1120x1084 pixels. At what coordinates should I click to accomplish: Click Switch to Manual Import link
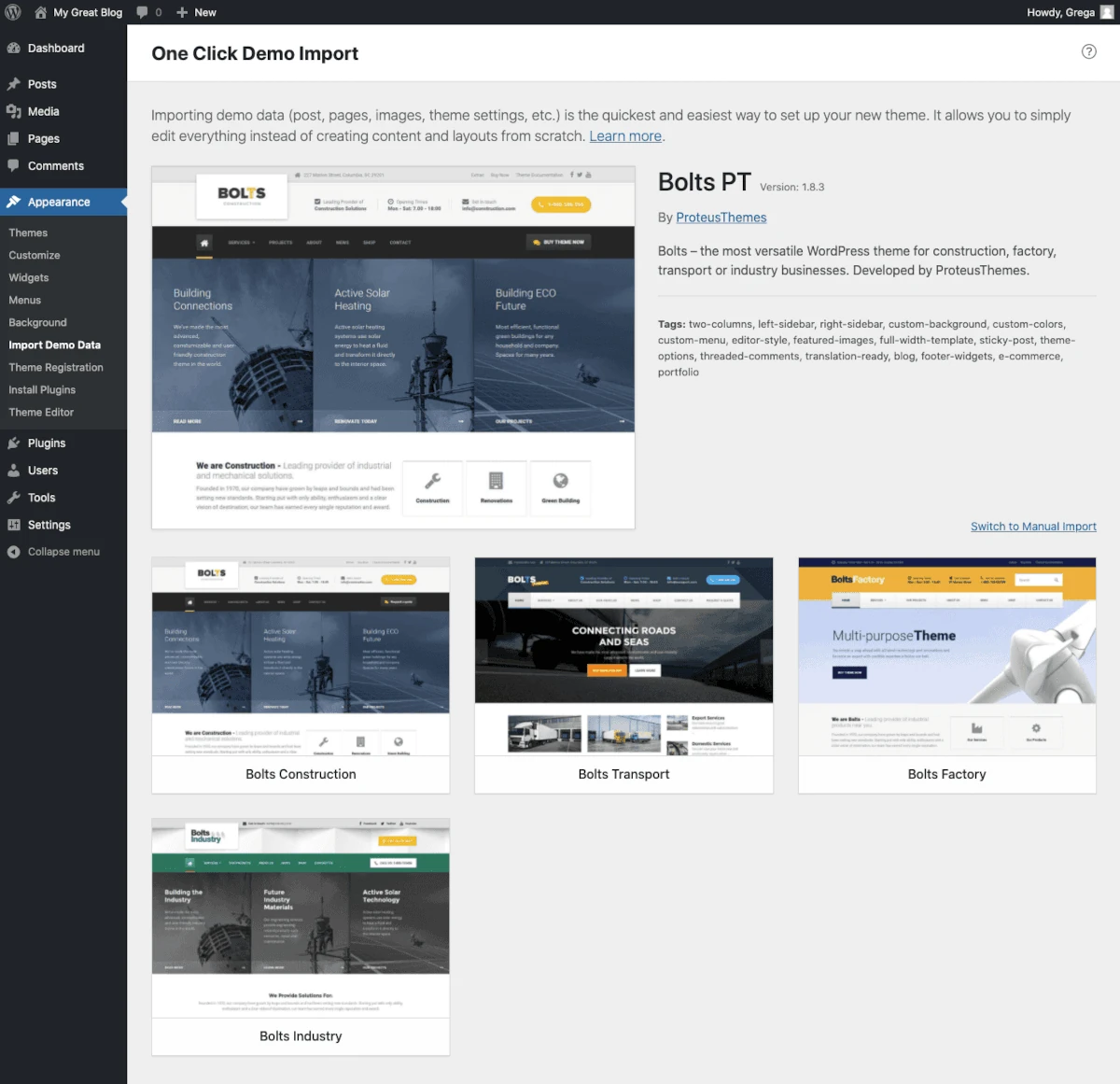tap(1033, 527)
